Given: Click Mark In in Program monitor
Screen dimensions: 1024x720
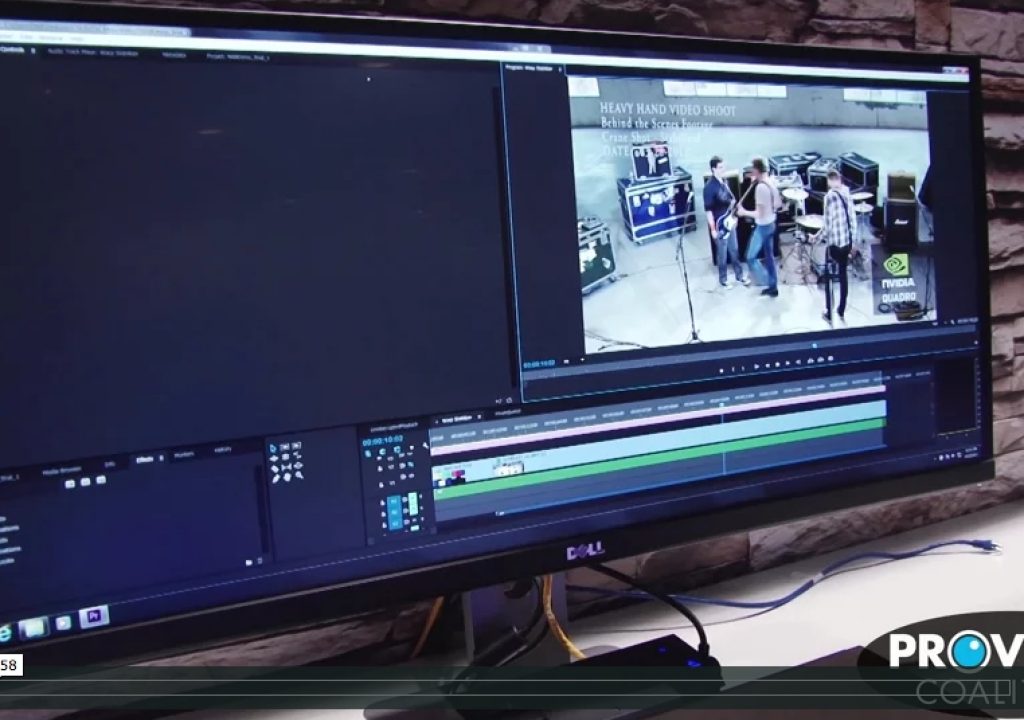Looking at the screenshot, I should pos(733,368).
